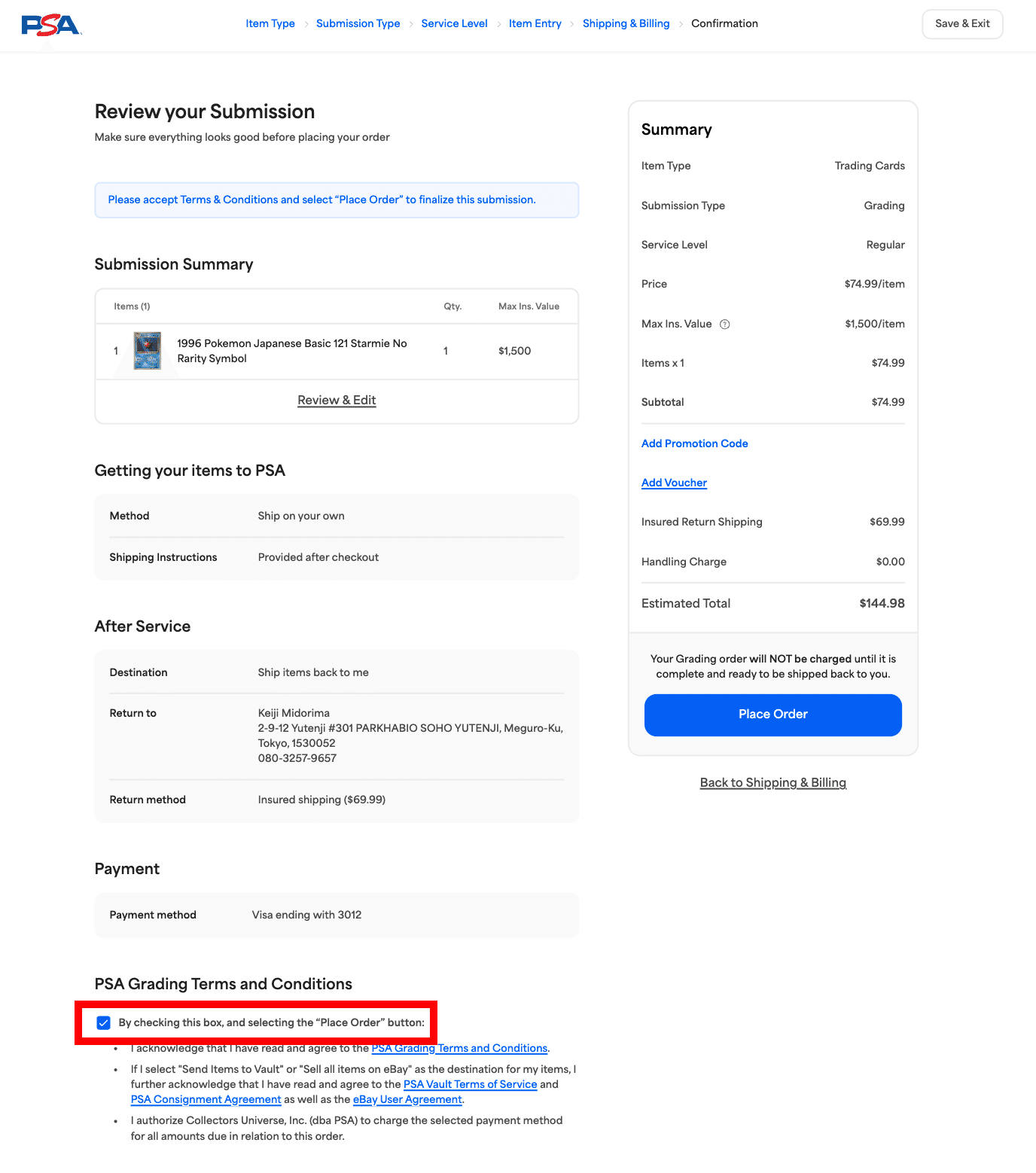Click the Place Order button
This screenshot has width=1036, height=1173.
point(773,714)
